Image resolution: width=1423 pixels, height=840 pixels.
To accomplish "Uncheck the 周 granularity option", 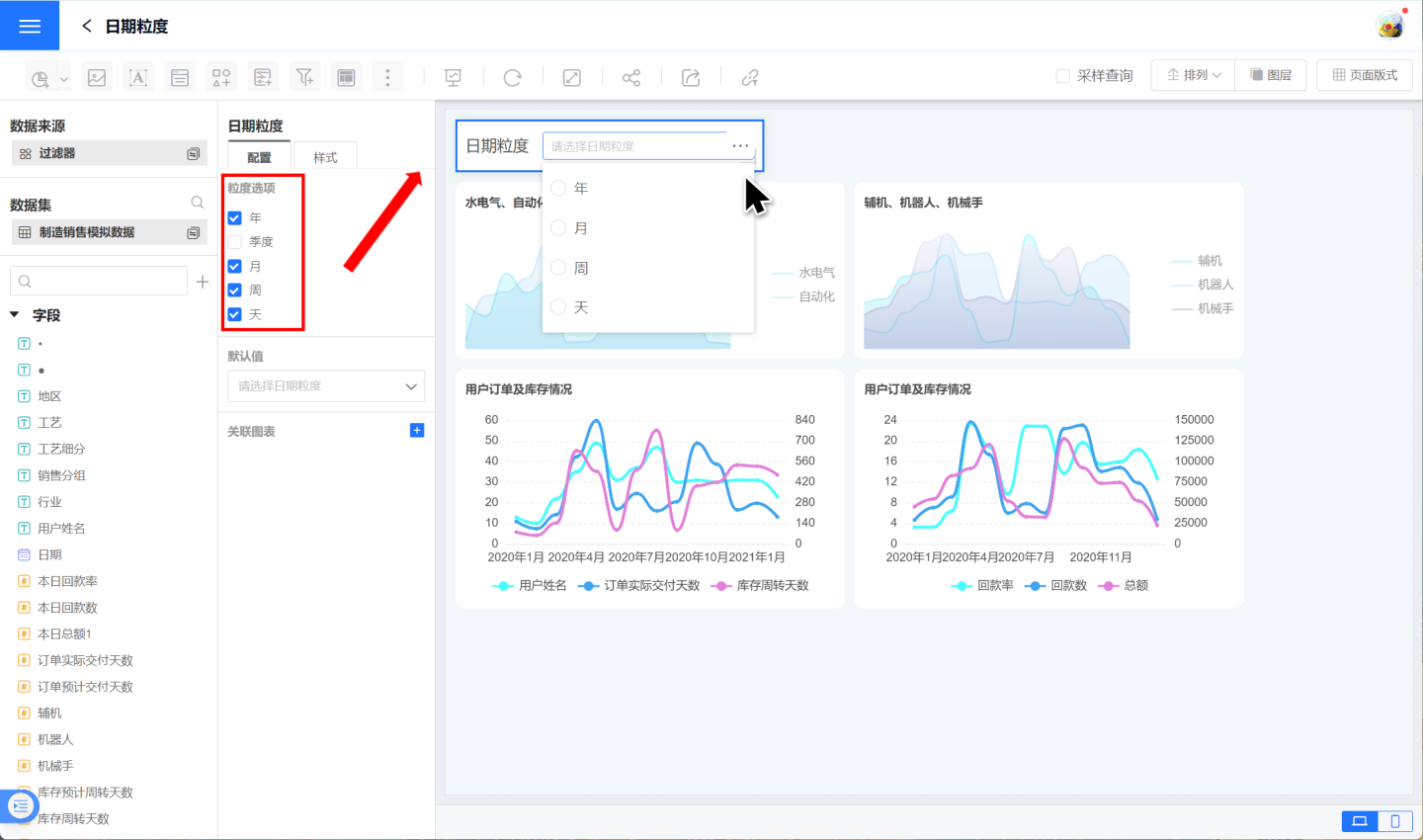I will coord(235,291).
